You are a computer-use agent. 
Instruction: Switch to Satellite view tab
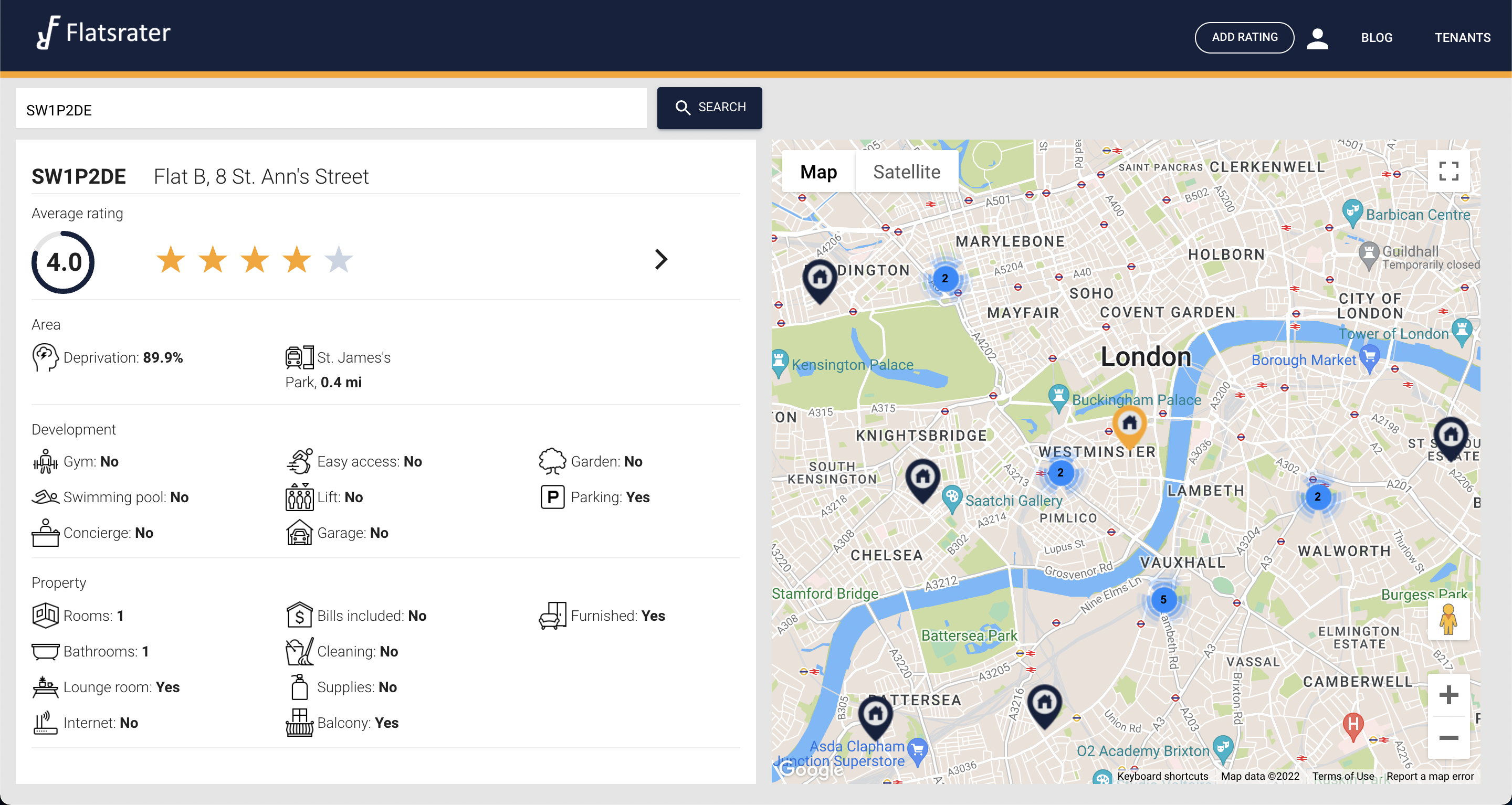click(x=907, y=171)
